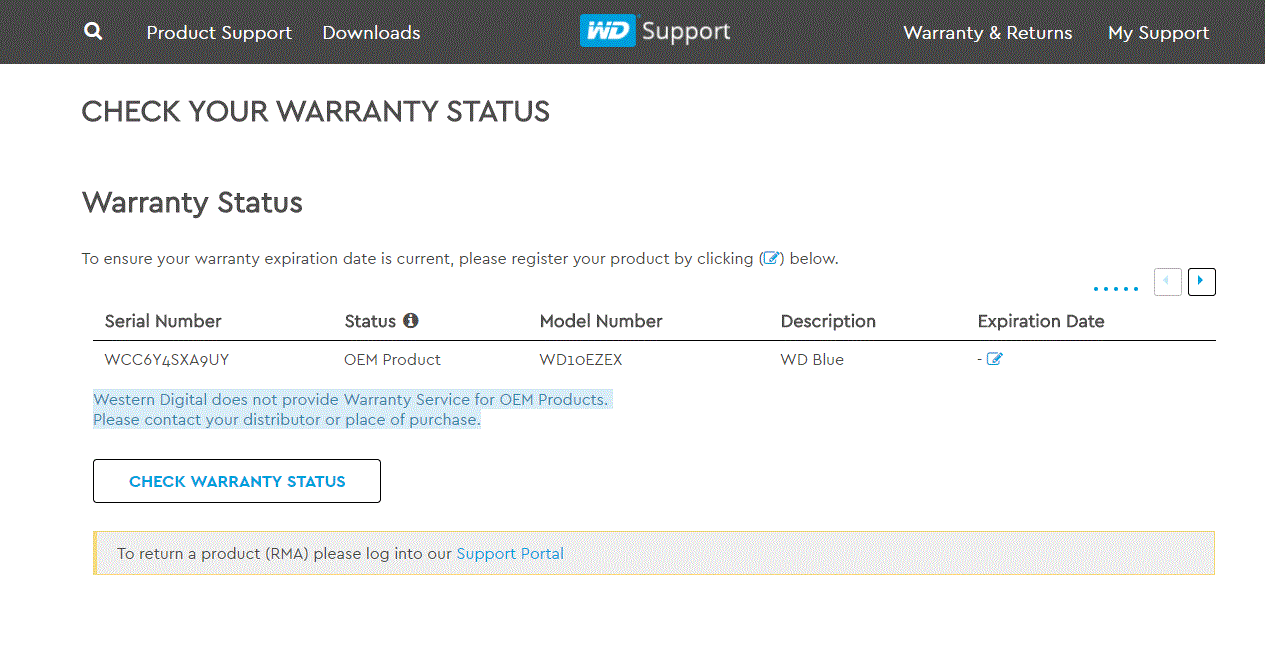The width and height of the screenshot is (1265, 648).
Task: Open Warranty & Returns menu
Action: tap(988, 33)
